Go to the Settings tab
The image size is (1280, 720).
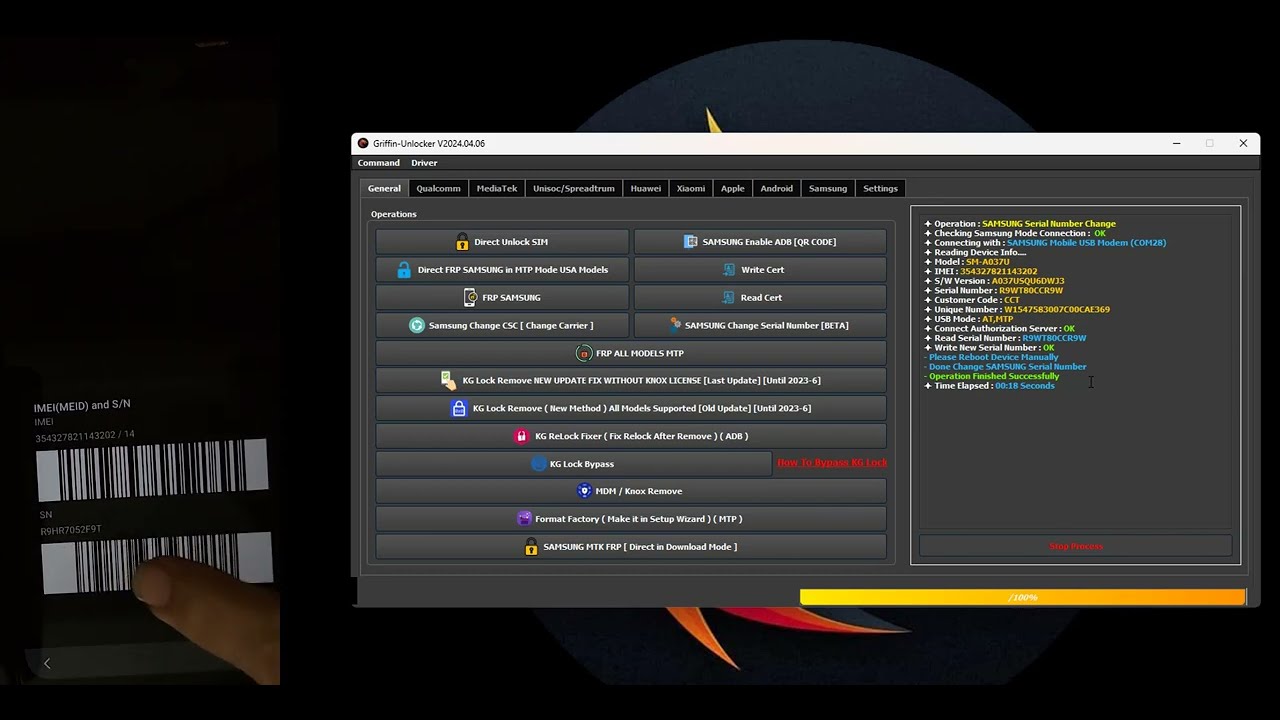pyautogui.click(x=880, y=188)
